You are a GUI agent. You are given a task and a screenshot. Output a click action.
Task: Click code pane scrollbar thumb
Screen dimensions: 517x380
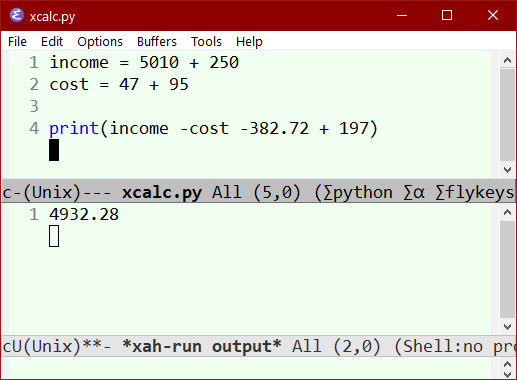[507, 115]
